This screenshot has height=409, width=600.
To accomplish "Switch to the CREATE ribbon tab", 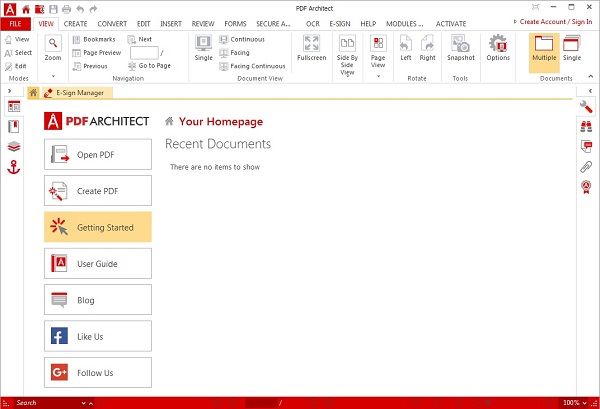I will [x=75, y=24].
